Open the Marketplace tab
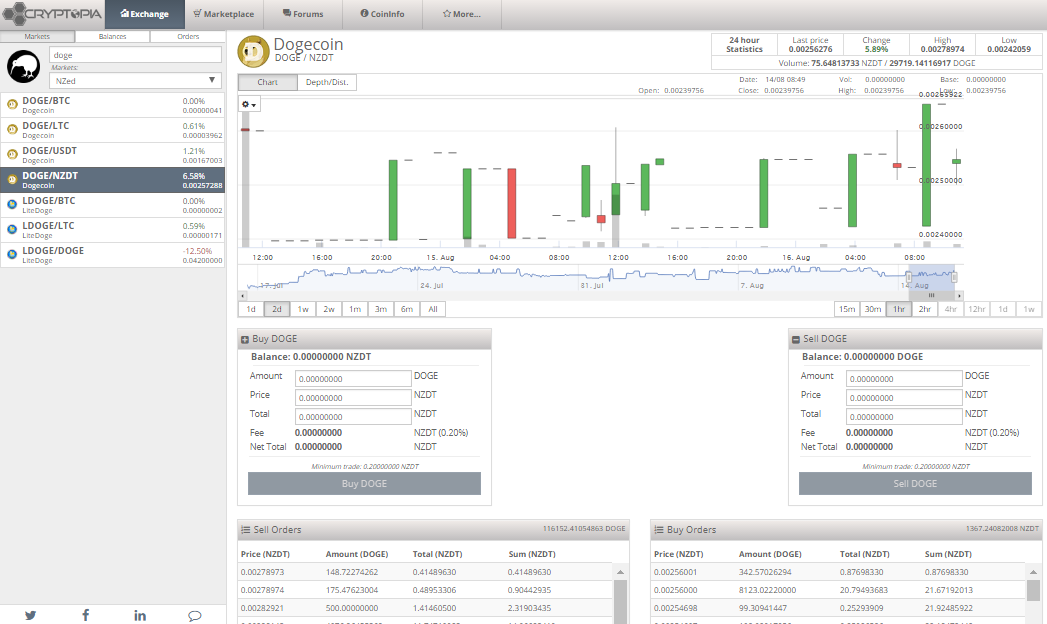This screenshot has width=1047, height=624. (224, 14)
